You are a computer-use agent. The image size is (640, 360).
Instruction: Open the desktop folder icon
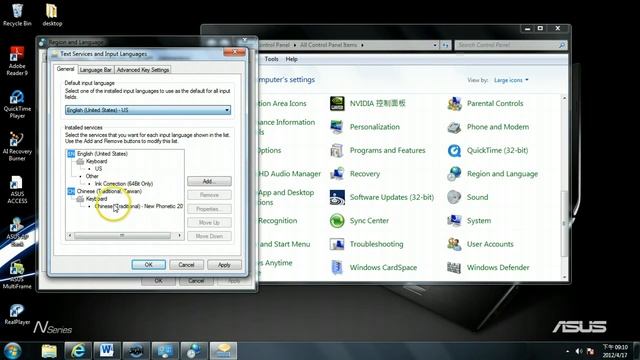pyautogui.click(x=52, y=15)
